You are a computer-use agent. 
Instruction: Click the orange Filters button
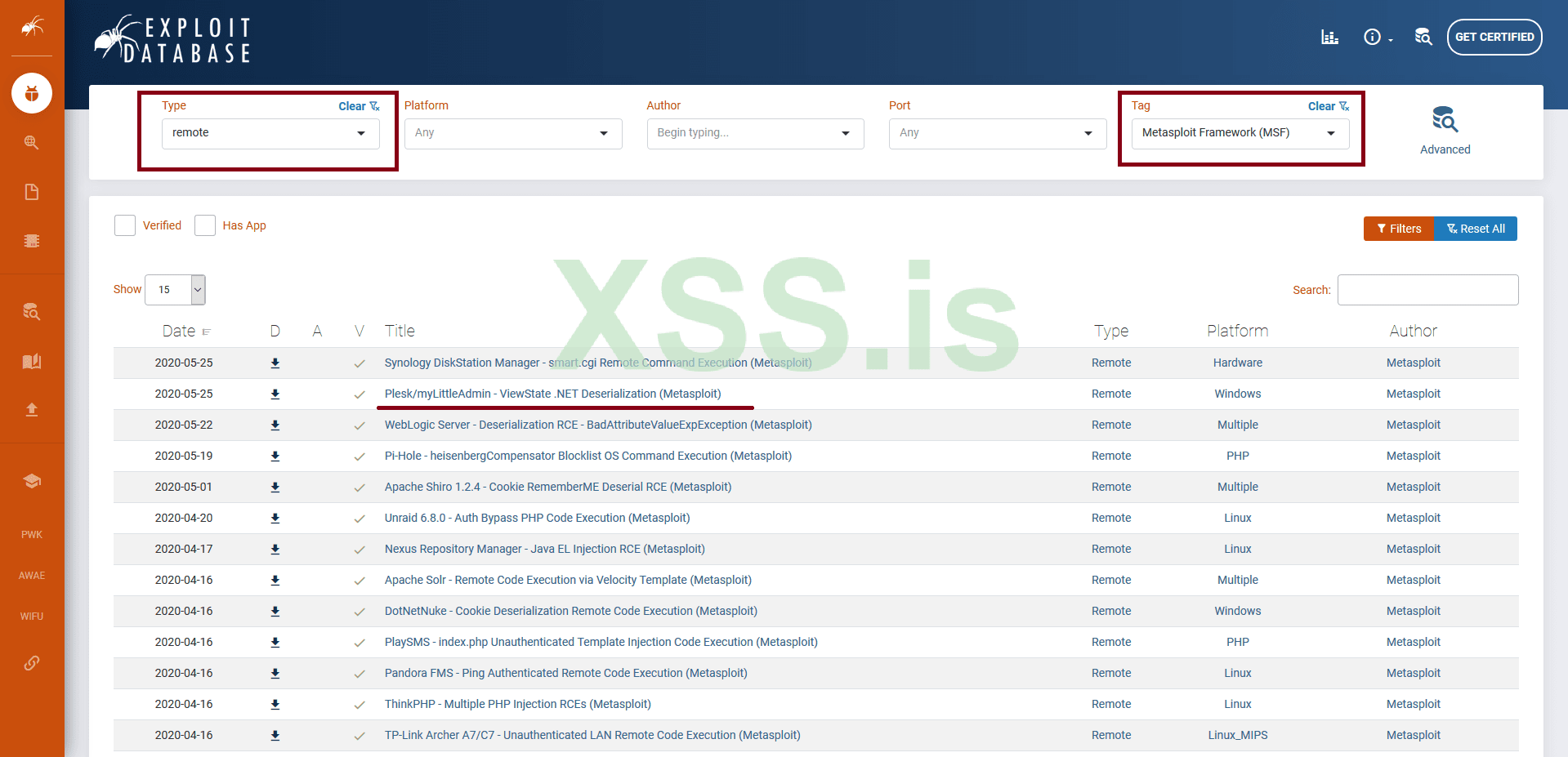point(1399,229)
